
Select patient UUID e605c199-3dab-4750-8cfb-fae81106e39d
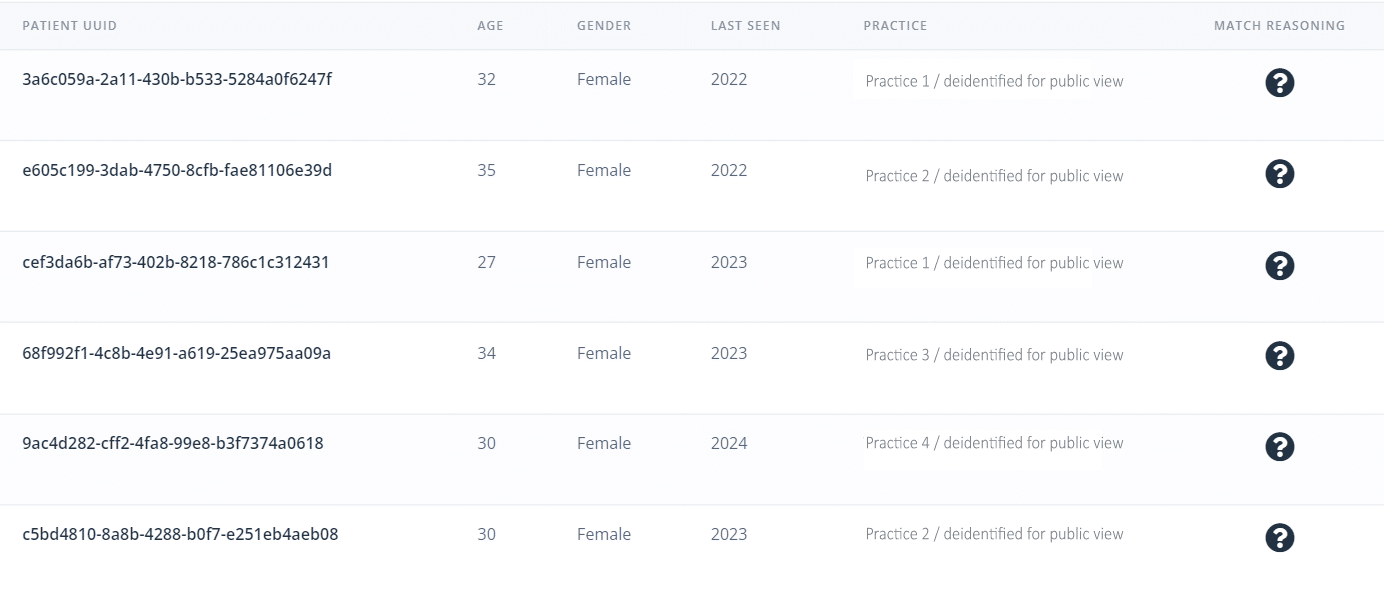[x=177, y=171]
